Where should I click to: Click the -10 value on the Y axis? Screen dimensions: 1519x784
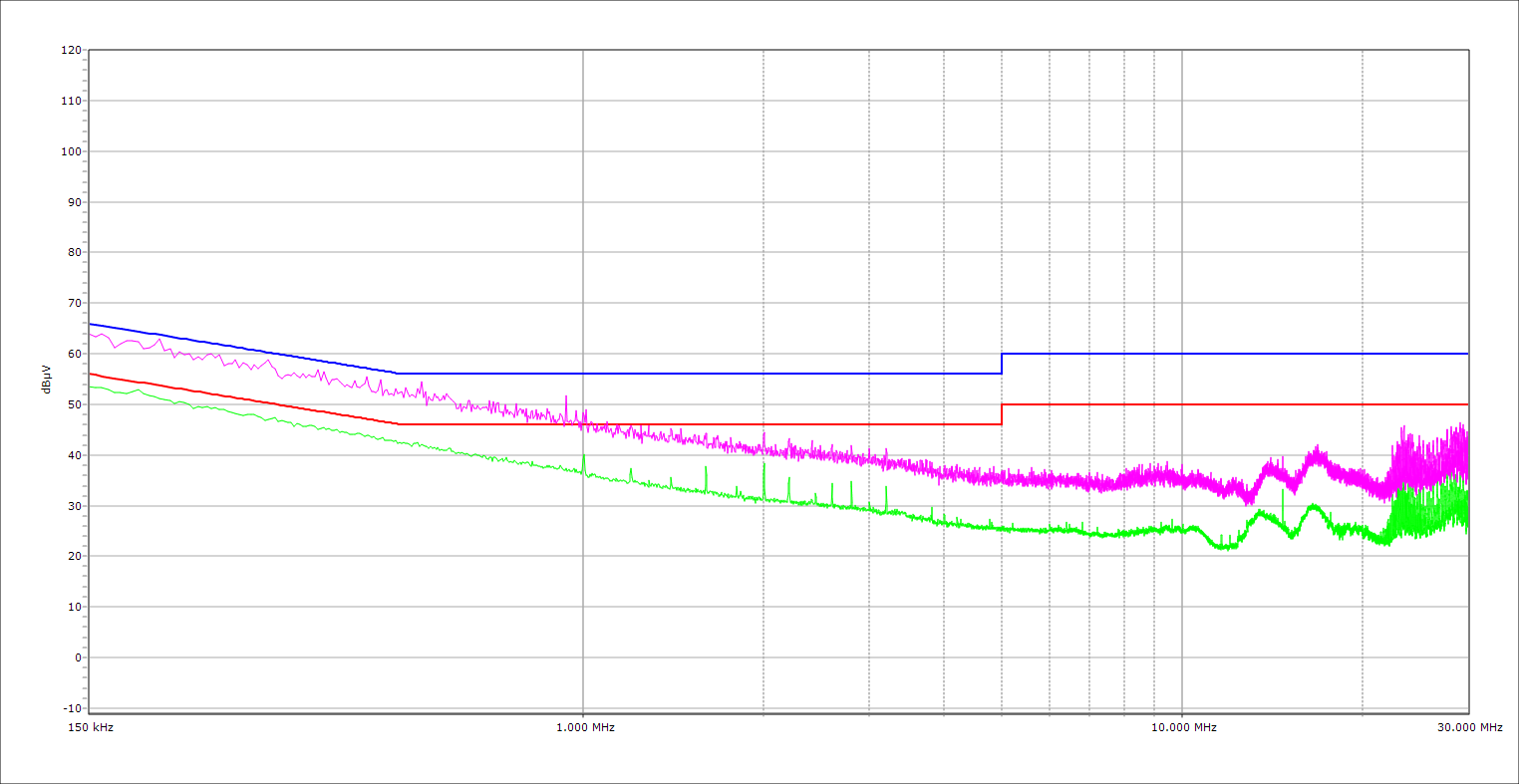coord(72,708)
